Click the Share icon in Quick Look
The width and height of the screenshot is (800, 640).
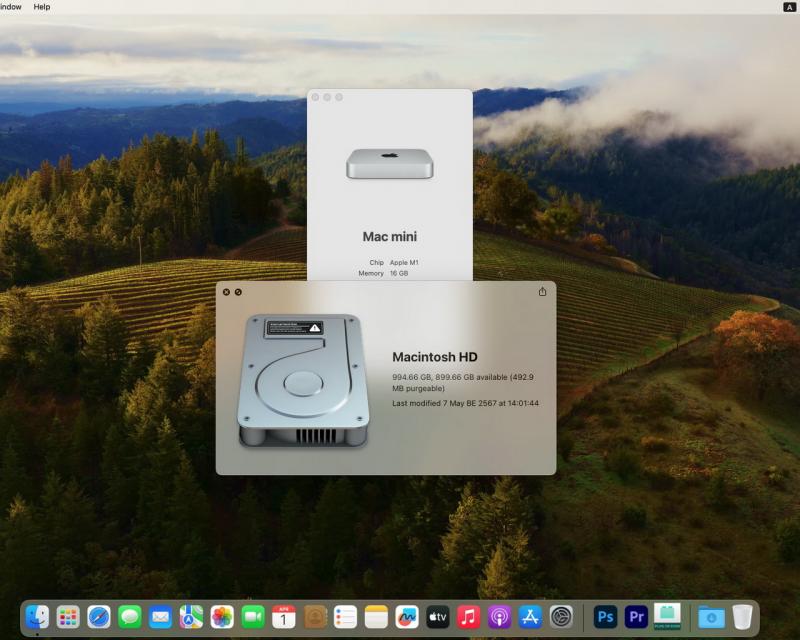[542, 292]
